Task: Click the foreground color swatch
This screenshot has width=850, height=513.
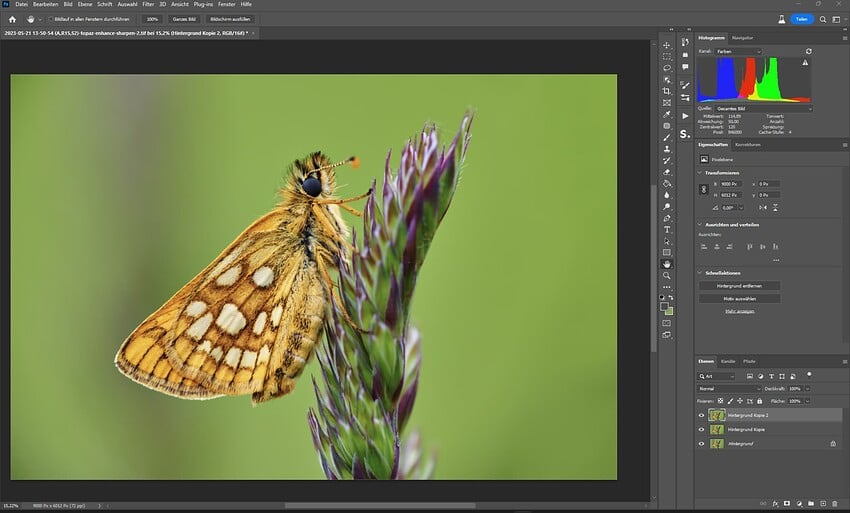Action: (x=664, y=307)
